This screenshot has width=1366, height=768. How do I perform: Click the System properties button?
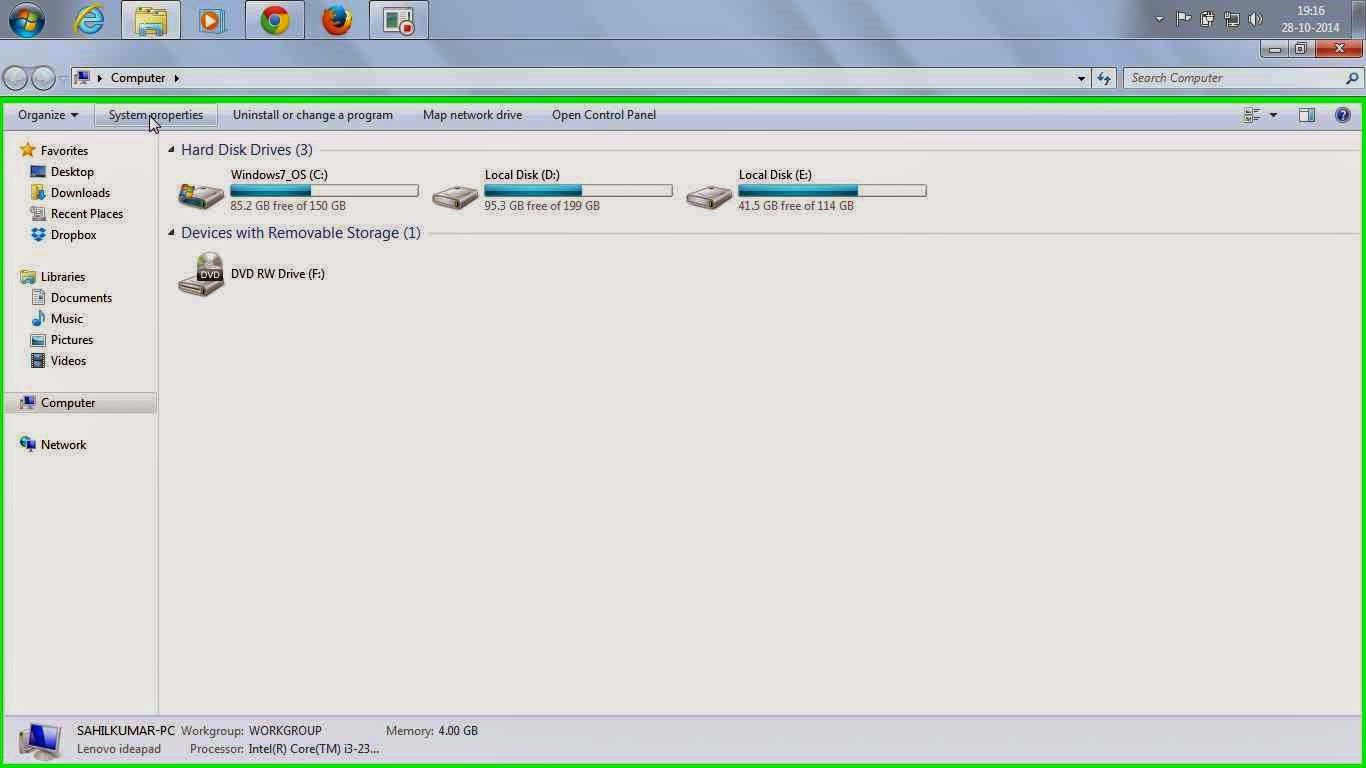[x=155, y=114]
